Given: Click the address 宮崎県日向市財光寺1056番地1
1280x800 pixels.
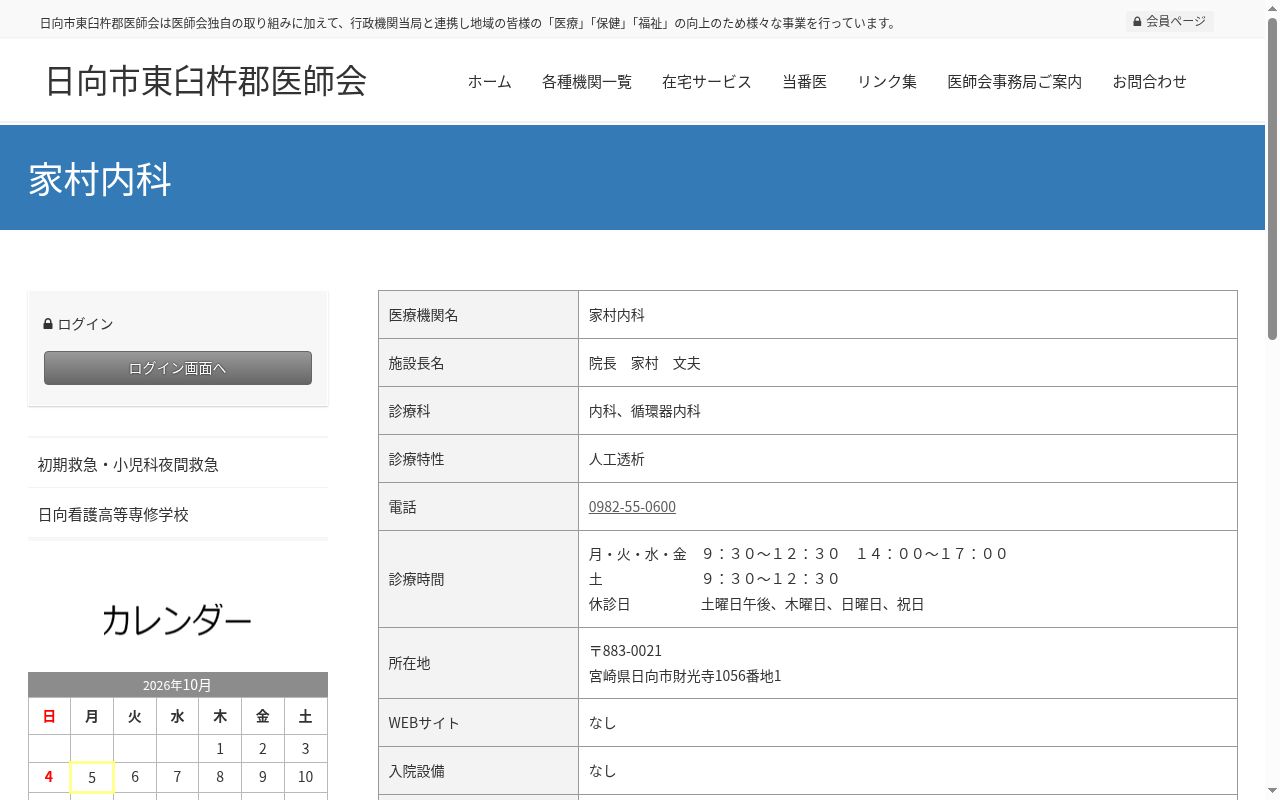Looking at the screenshot, I should tap(685, 676).
